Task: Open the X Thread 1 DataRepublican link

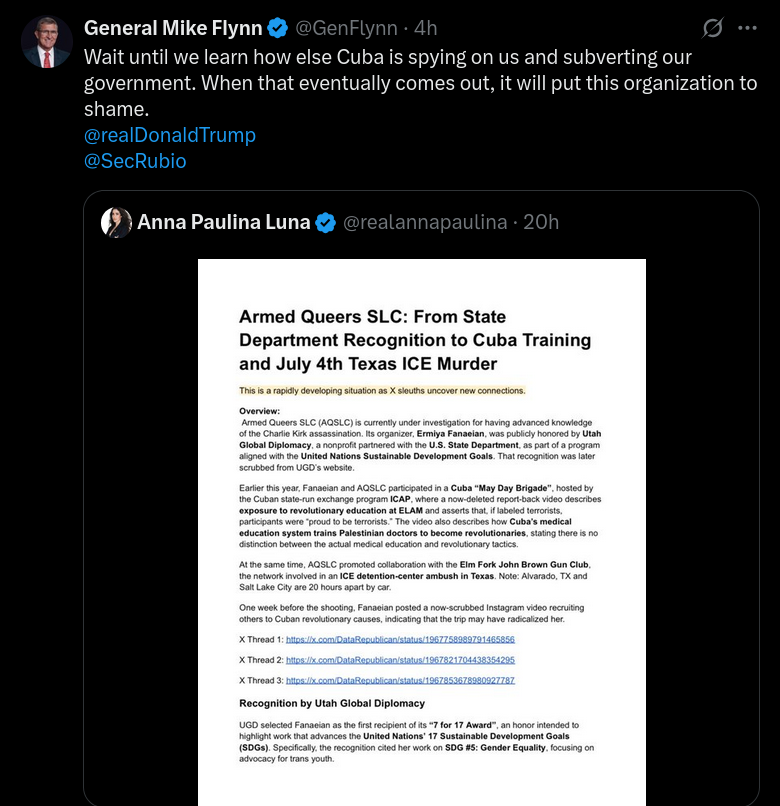Action: [x=400, y=639]
